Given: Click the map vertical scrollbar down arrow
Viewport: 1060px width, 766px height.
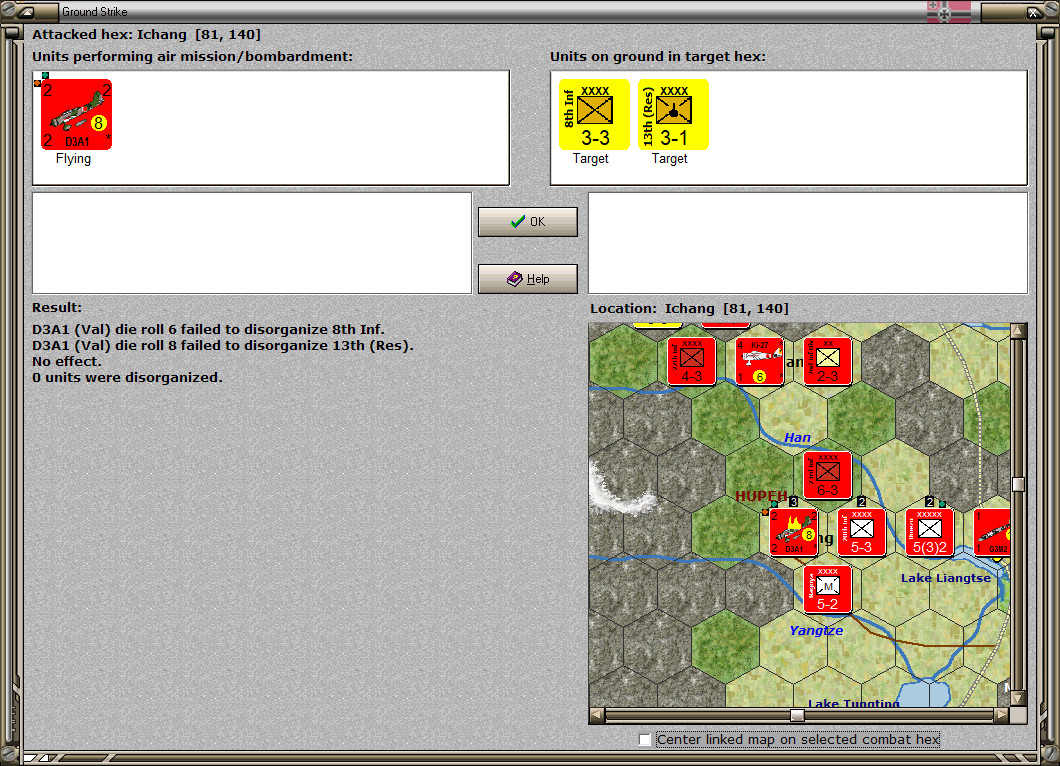Looking at the screenshot, I should pos(1018,698).
